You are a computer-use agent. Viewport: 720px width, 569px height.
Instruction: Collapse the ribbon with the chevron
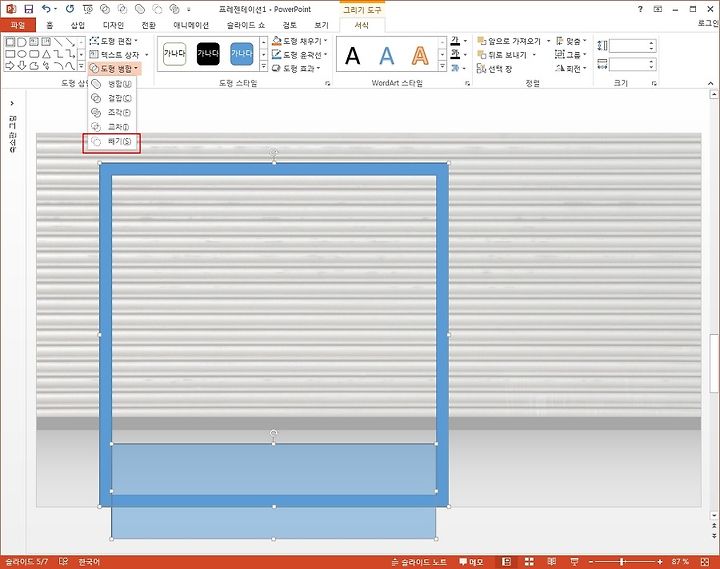pos(710,83)
